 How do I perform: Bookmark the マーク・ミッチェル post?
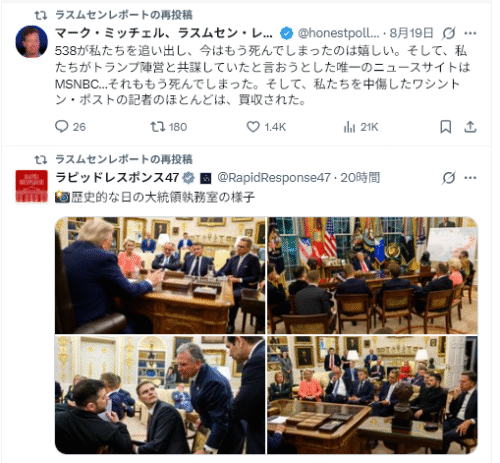coord(446,127)
